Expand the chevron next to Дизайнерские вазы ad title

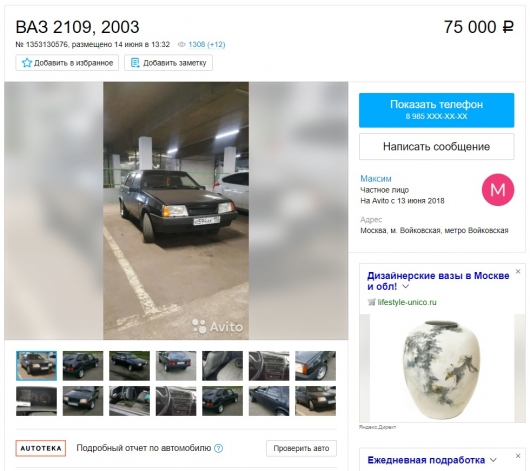pos(406,287)
